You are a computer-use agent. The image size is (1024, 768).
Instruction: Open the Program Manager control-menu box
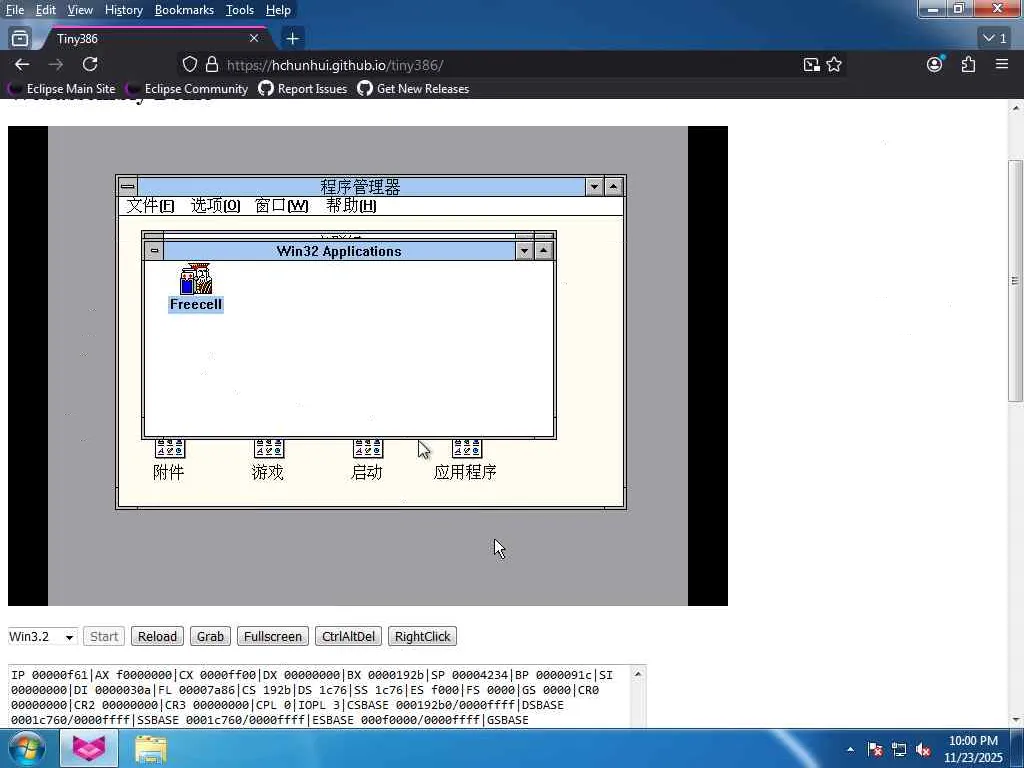128,187
